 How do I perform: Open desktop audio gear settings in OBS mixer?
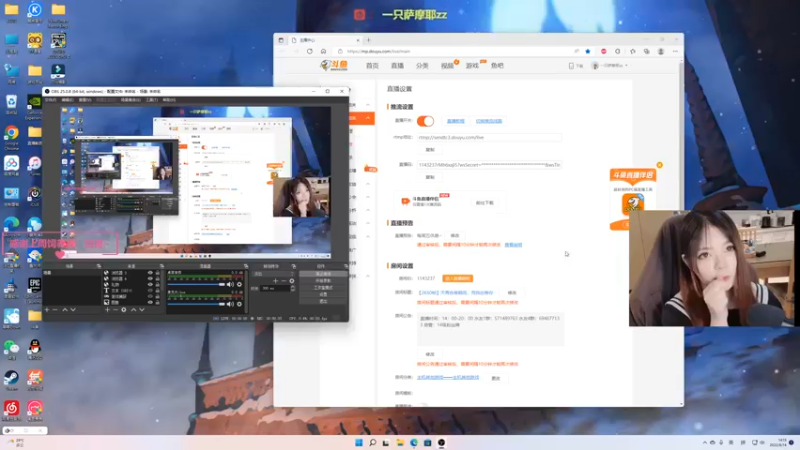[x=239, y=284]
